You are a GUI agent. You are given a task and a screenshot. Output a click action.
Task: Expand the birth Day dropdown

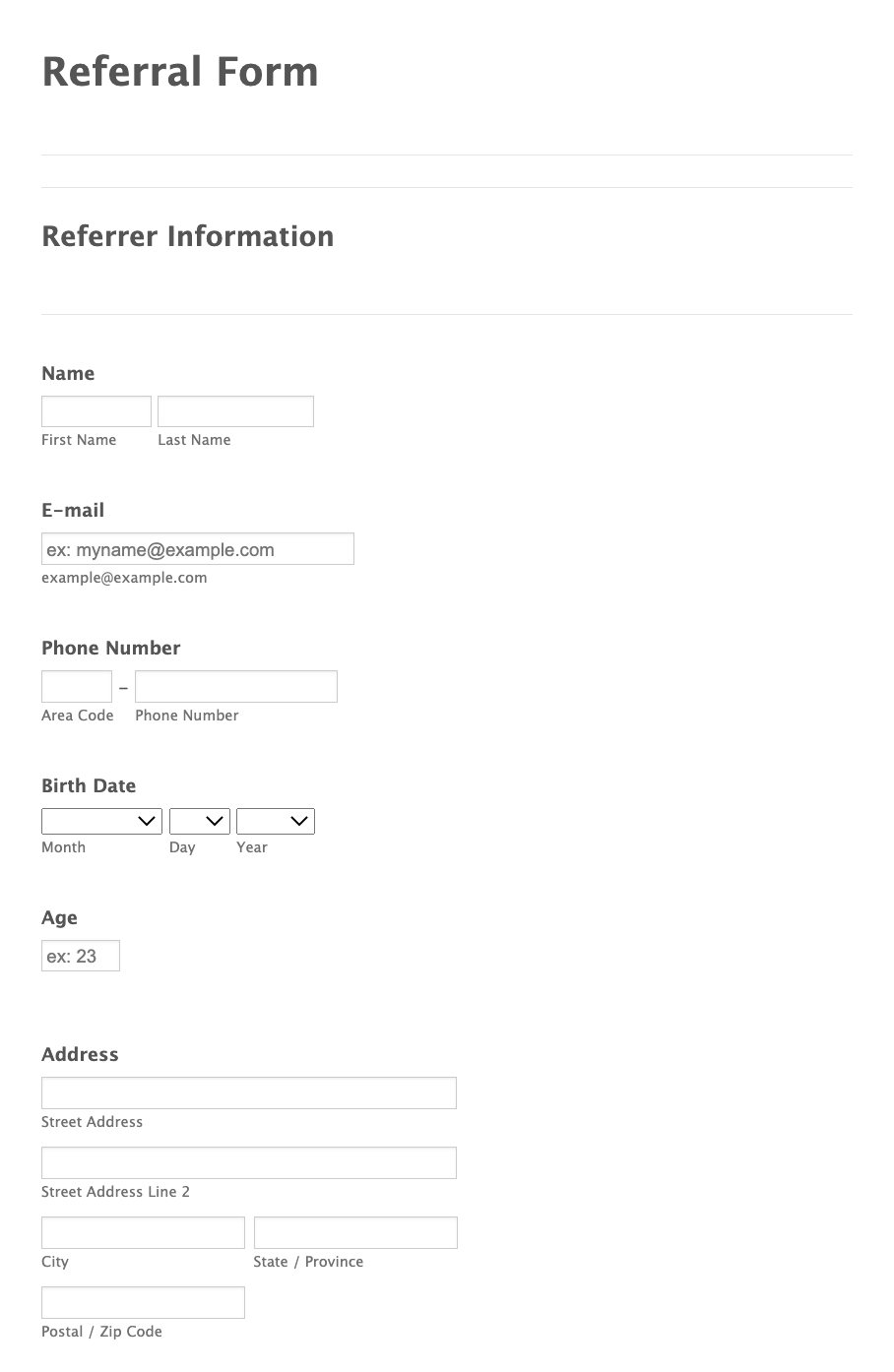pos(200,821)
